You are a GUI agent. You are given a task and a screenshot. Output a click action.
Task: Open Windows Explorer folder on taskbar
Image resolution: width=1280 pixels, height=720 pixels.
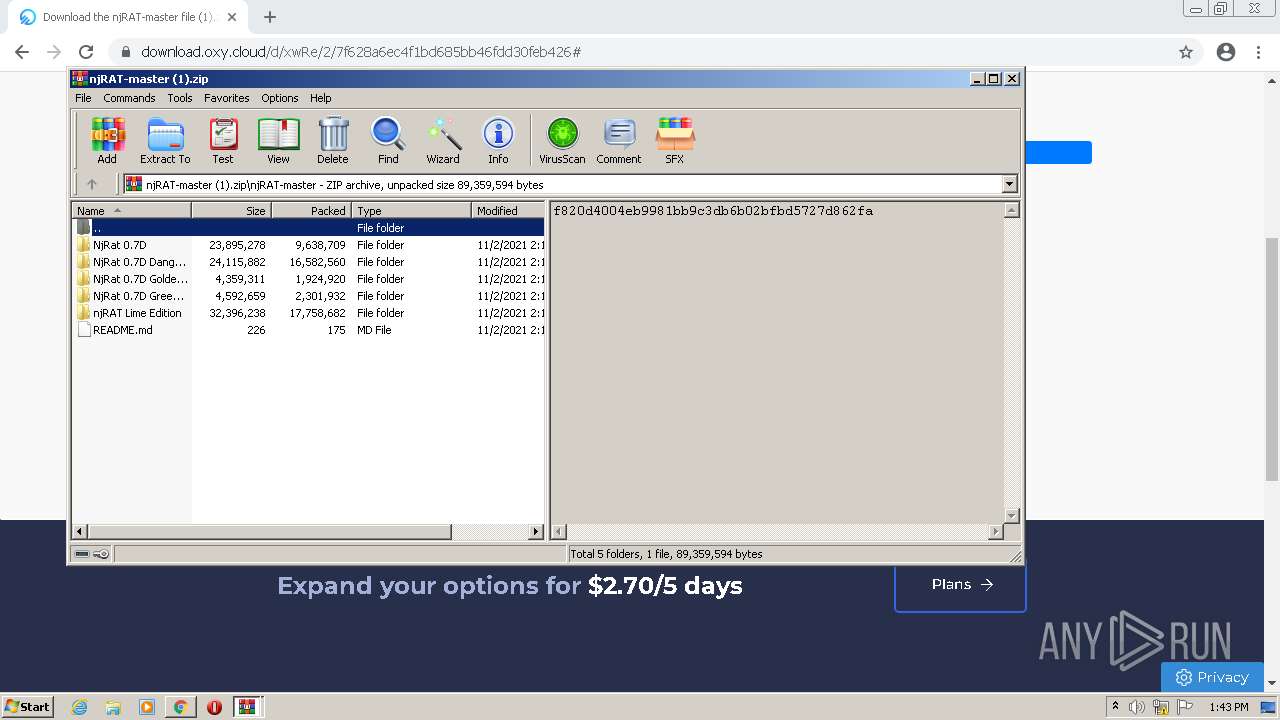pos(113,707)
